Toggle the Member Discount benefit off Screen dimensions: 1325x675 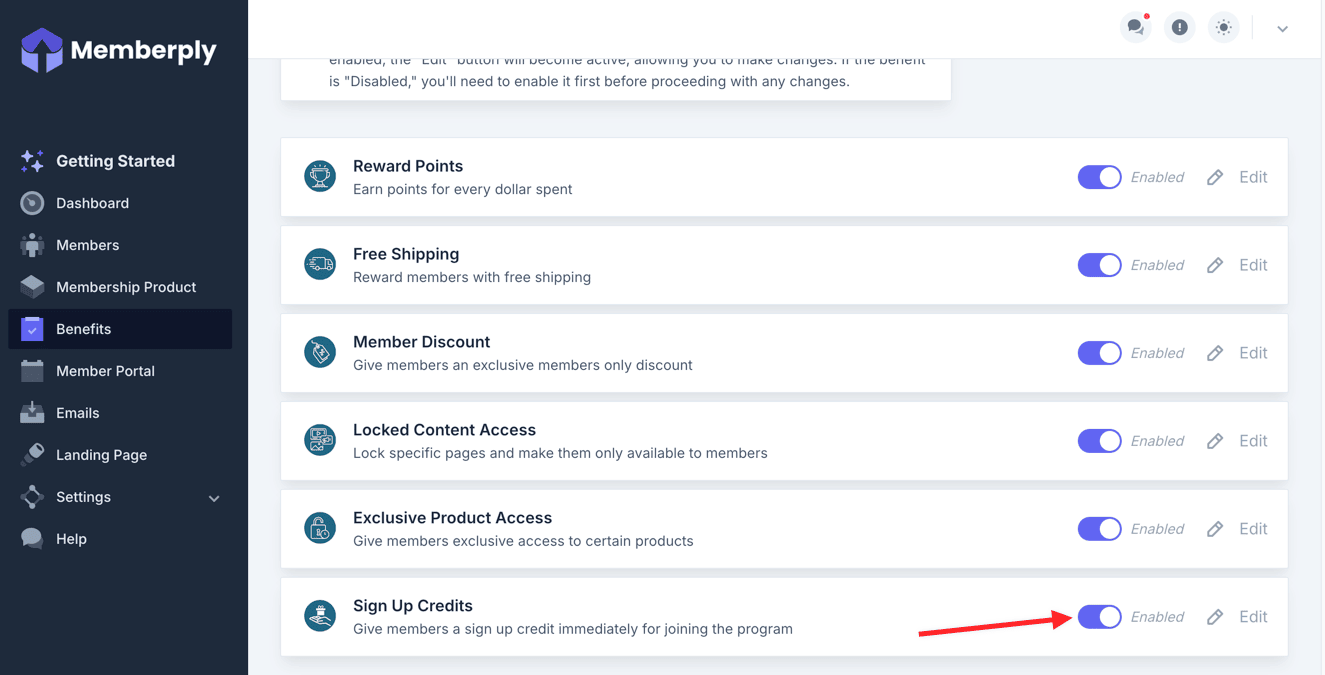click(1099, 353)
